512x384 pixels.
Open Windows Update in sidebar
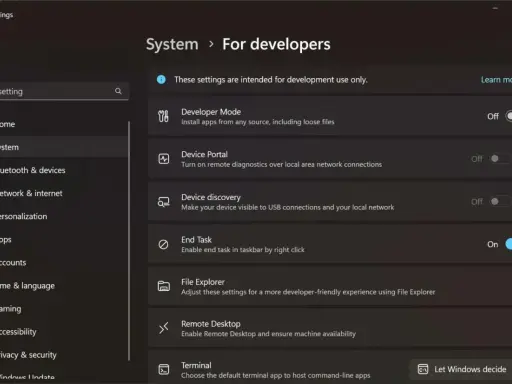tap(63, 377)
